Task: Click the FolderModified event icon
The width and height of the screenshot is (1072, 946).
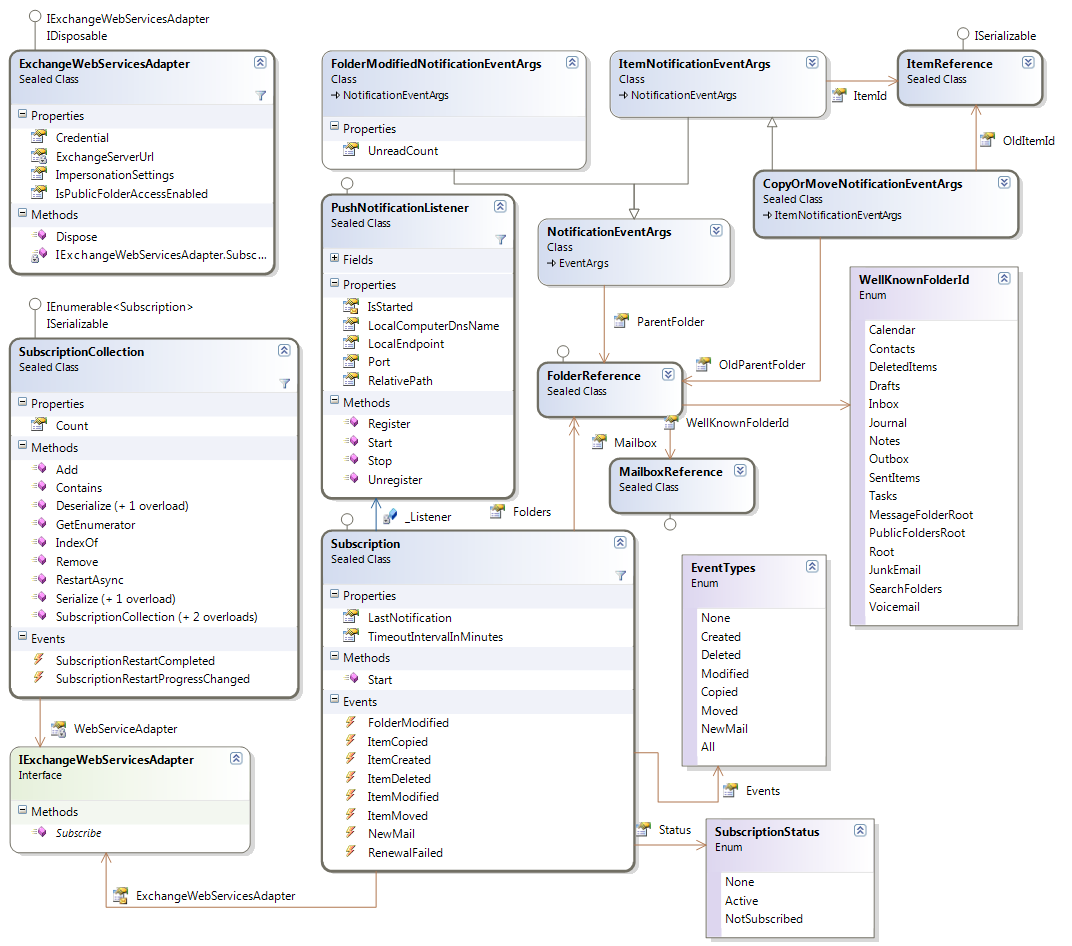Action: pyautogui.click(x=351, y=722)
